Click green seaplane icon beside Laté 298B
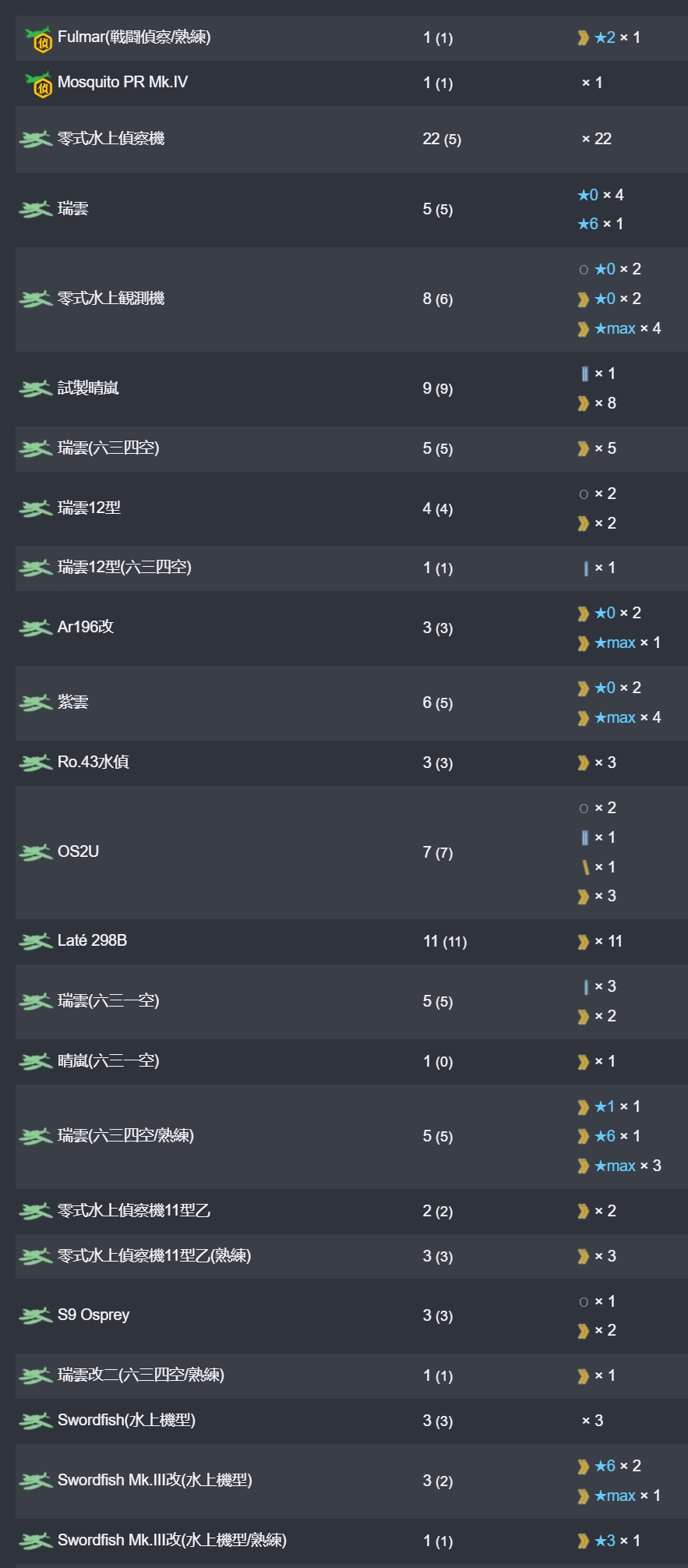This screenshot has height=1568, width=688. (35, 942)
